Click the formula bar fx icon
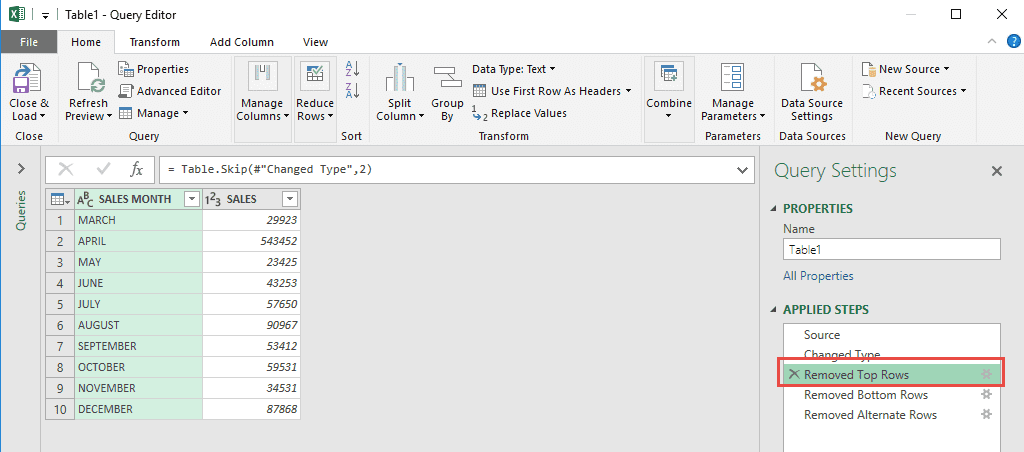The height and width of the screenshot is (452, 1024). click(136, 170)
